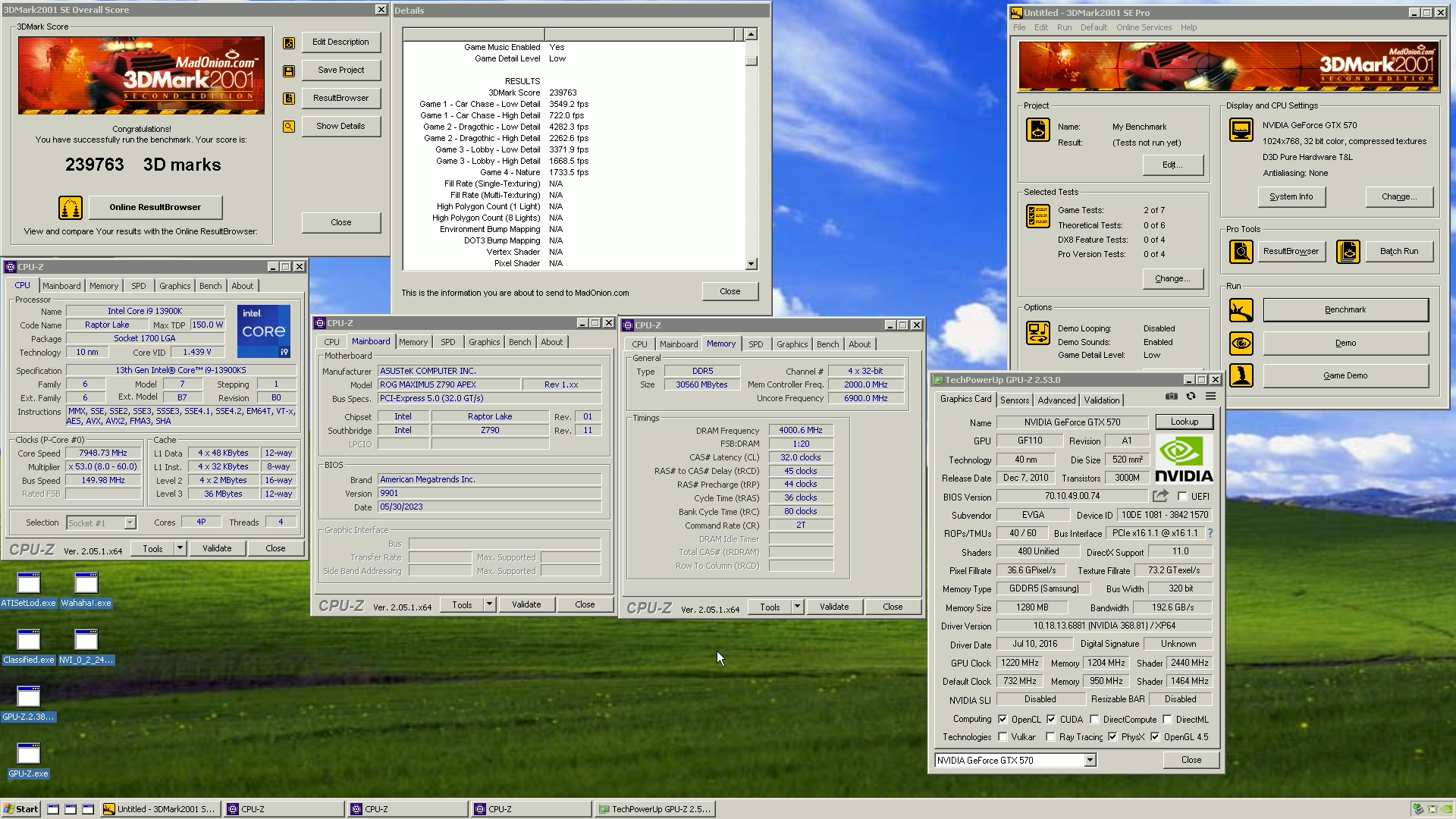
Task: Click the bus interface question mark in GPU-Z
Action: coord(1210,533)
